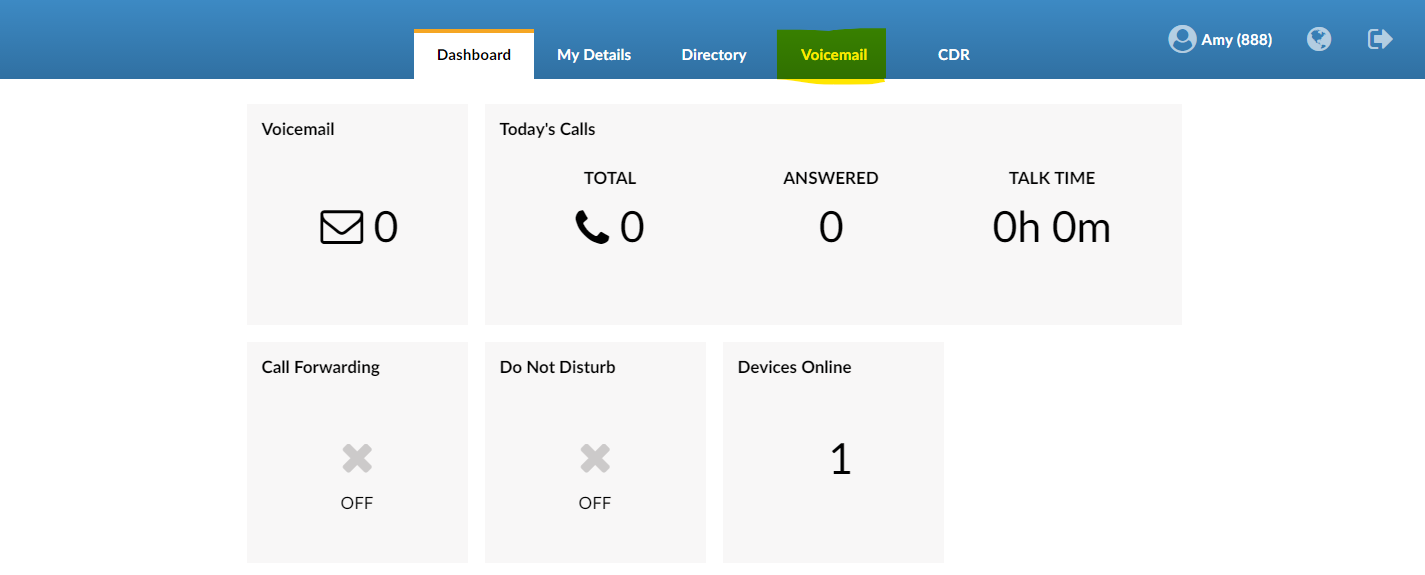Click the Call Forwarding X icon
This screenshot has width=1425, height=575.
(357, 459)
